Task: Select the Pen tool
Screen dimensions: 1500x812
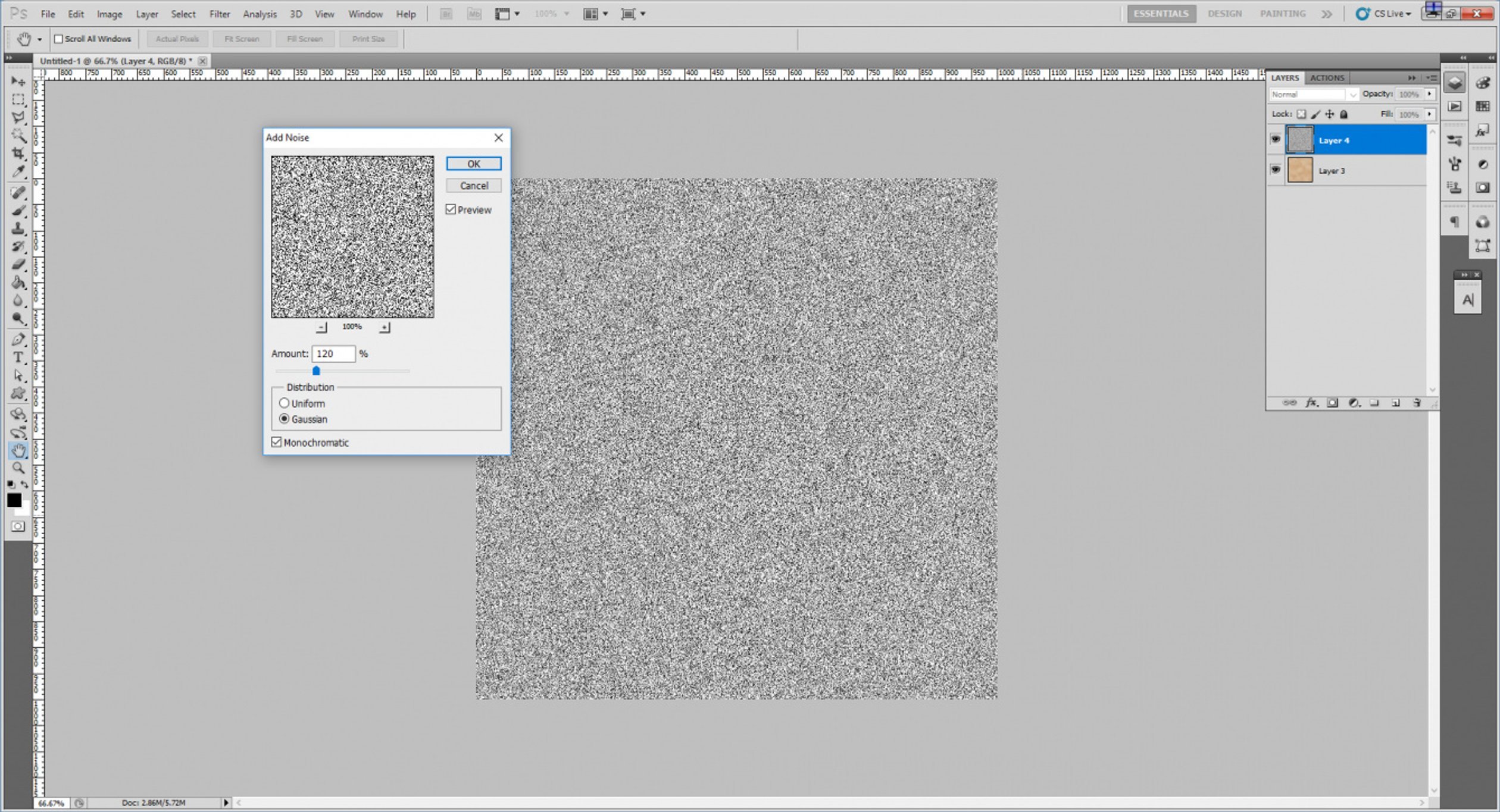Action: click(18, 340)
